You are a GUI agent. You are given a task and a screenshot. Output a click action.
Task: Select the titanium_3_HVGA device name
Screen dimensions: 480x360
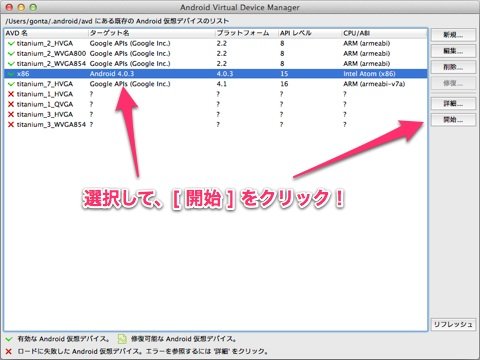click(45, 115)
